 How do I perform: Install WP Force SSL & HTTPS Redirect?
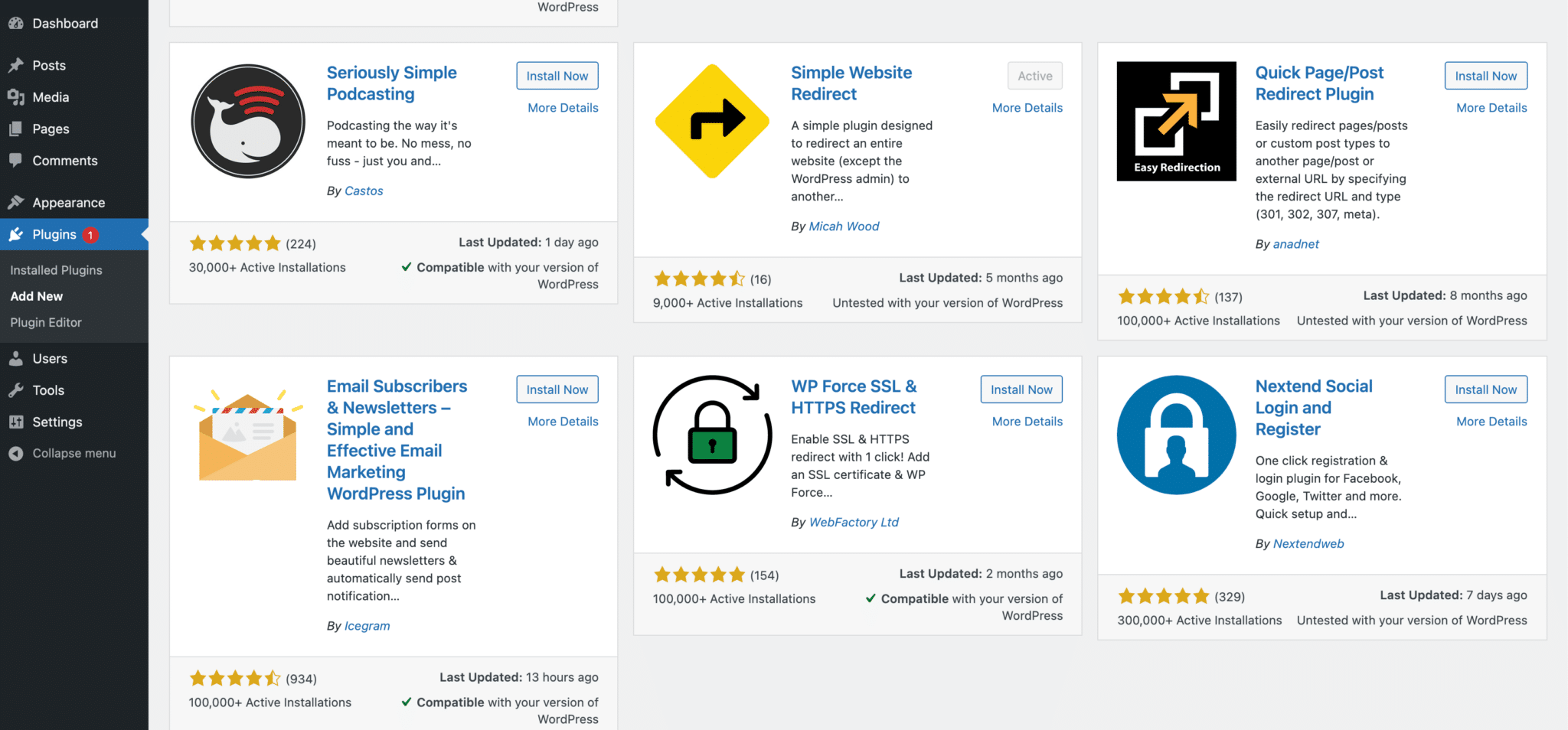[x=1021, y=389]
